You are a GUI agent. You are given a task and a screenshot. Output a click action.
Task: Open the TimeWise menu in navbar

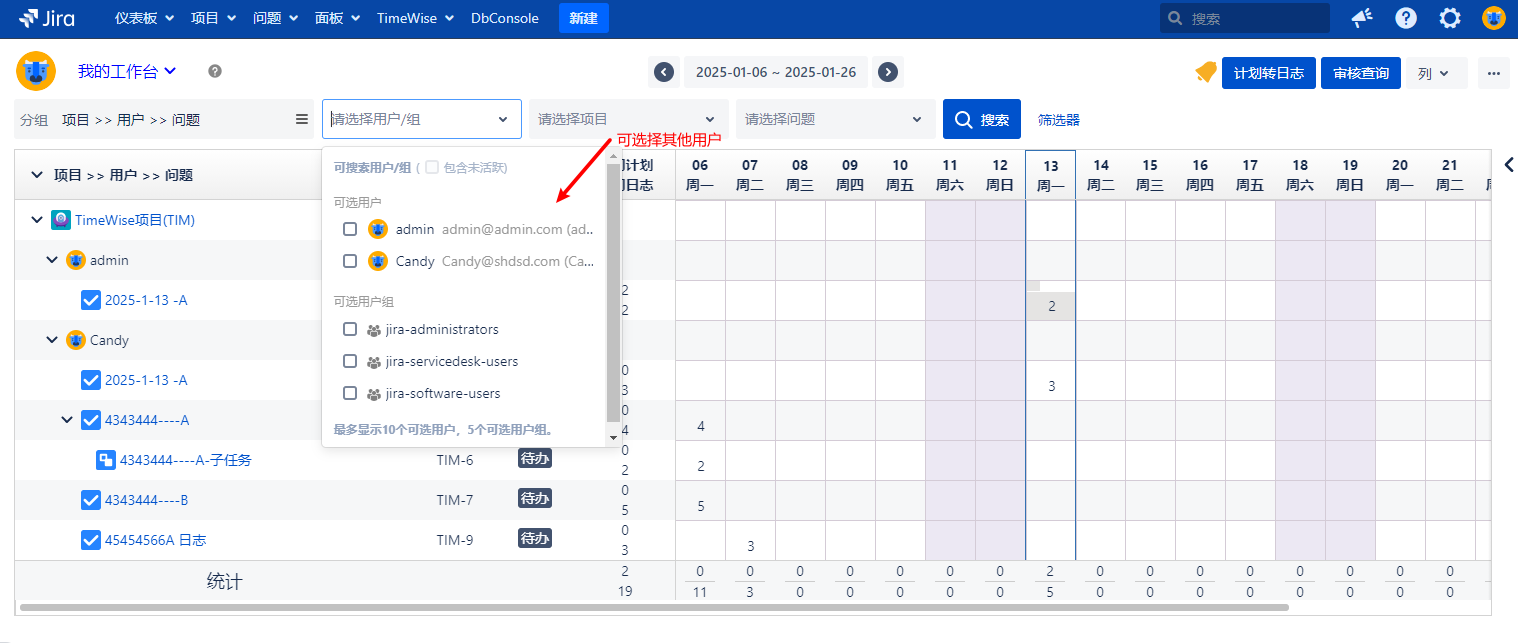(x=414, y=18)
